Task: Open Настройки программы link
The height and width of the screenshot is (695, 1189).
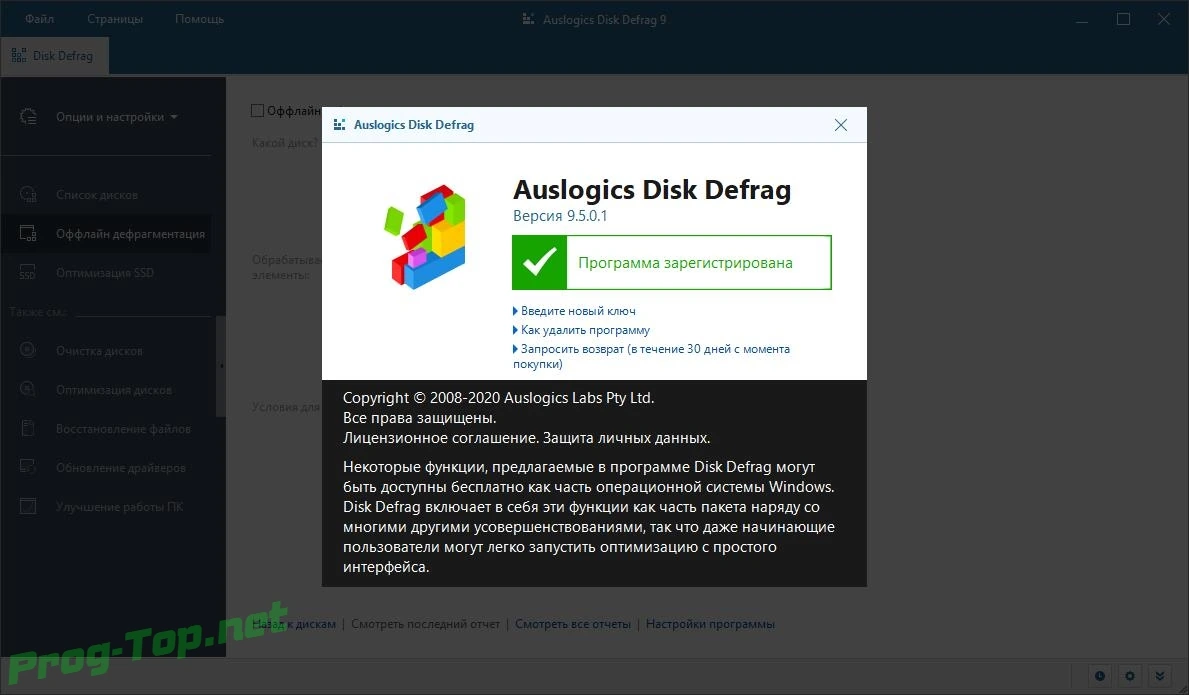Action: (710, 625)
